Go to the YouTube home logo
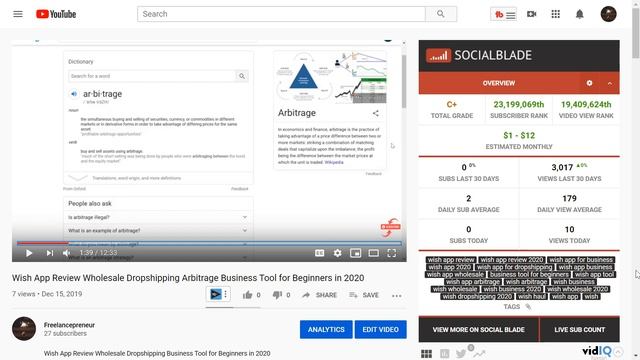Viewport: 640px width, 360px height. tap(56, 14)
